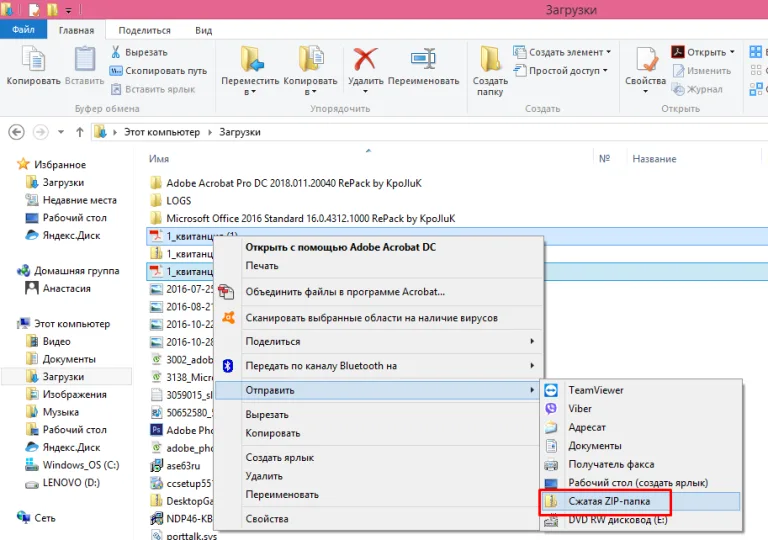Click Copy path (Скопировать путь)
The height and width of the screenshot is (540, 768).
click(x=159, y=71)
